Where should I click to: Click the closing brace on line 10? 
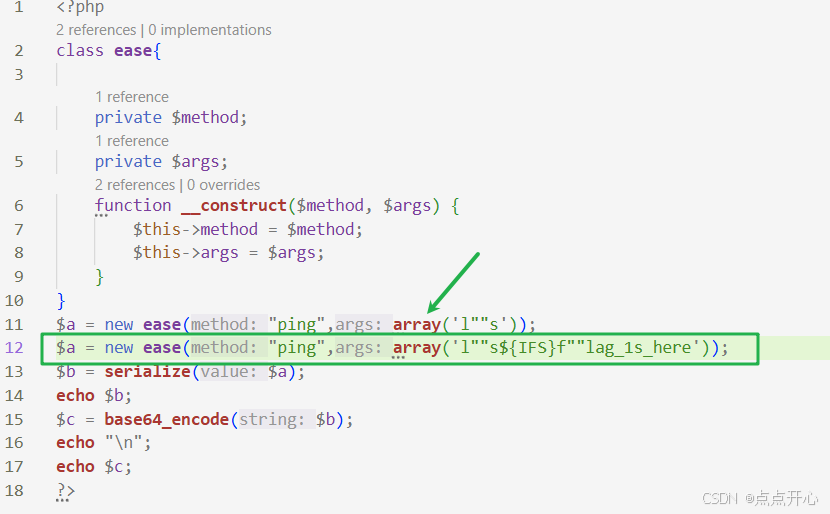[61, 301]
